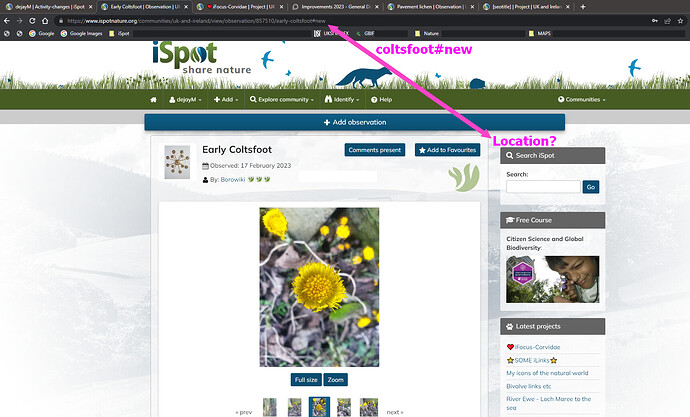Go to previous image with « prev

pos(243,412)
